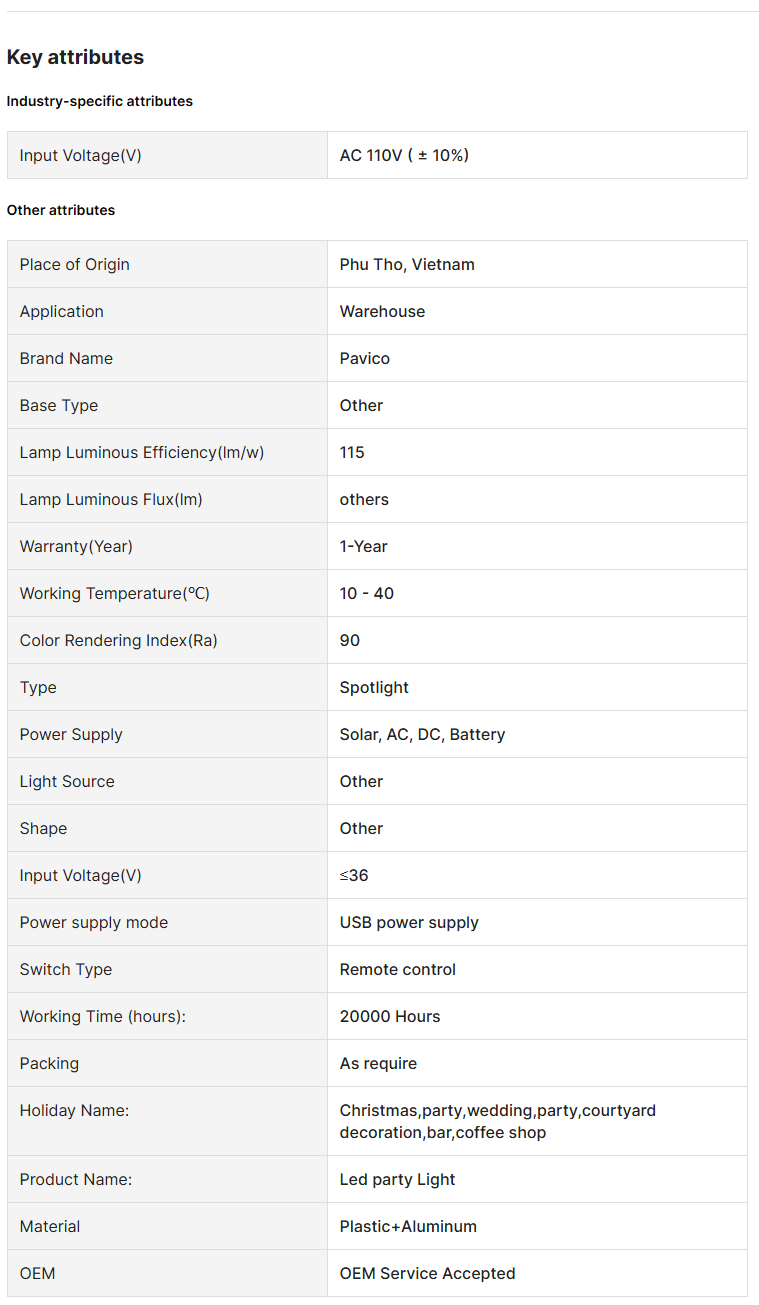Select the "Other attributes" subheading
Screen dimensions: 759x1305
pyautogui.click(x=60, y=210)
